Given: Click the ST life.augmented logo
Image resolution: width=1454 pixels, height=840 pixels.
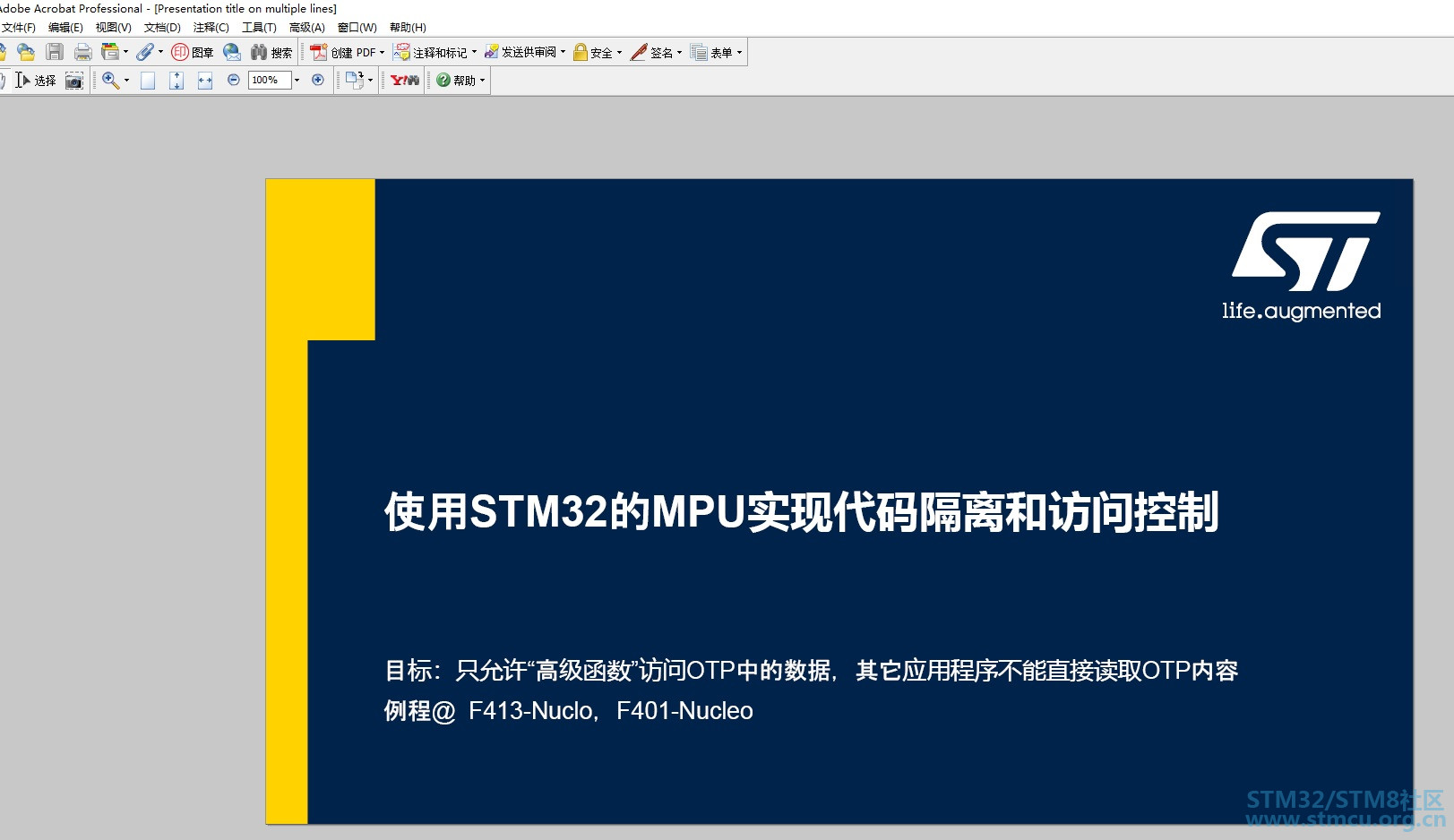Looking at the screenshot, I should 1302,266.
